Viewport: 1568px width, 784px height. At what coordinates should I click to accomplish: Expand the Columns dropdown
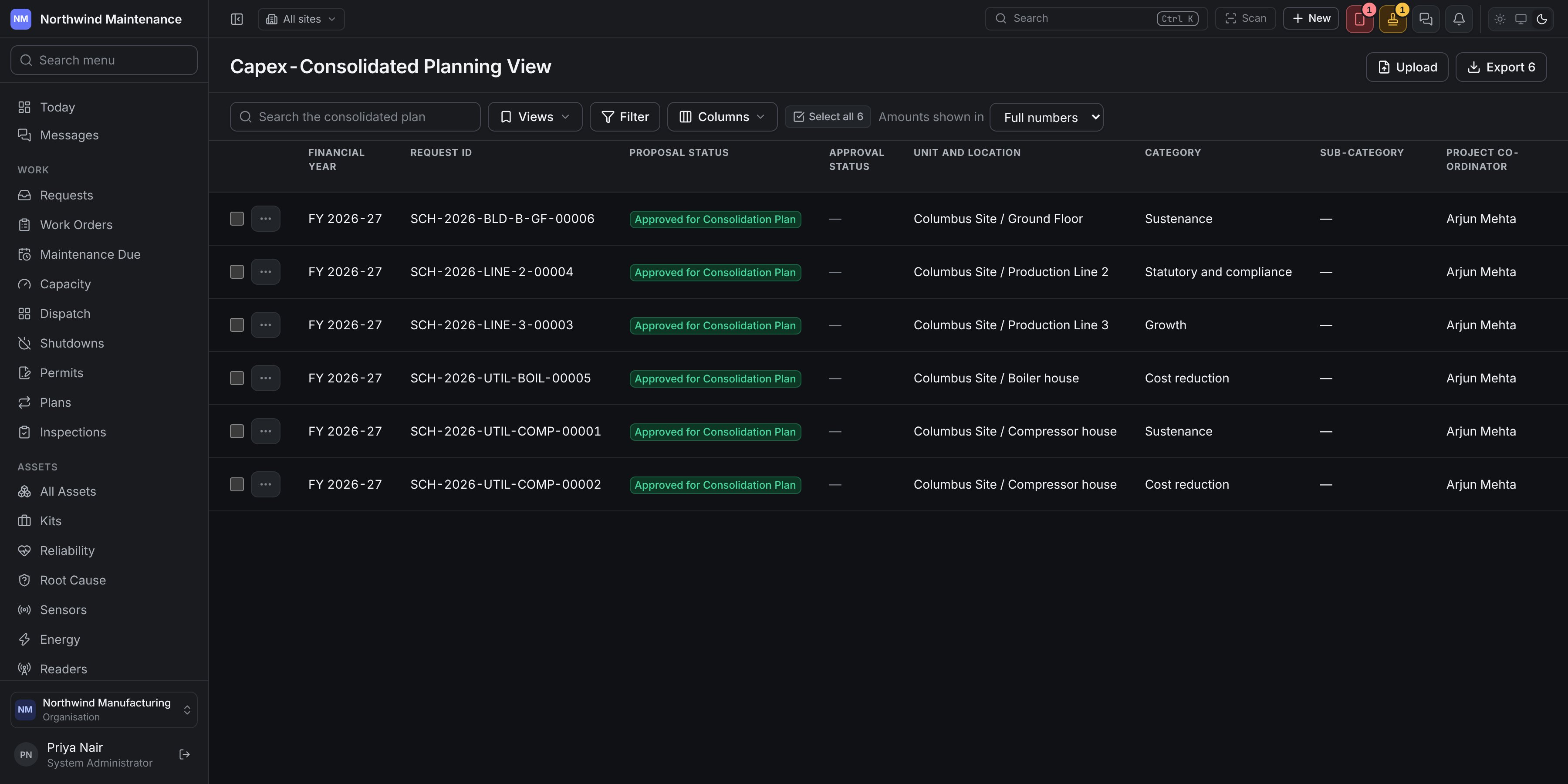[x=722, y=117]
